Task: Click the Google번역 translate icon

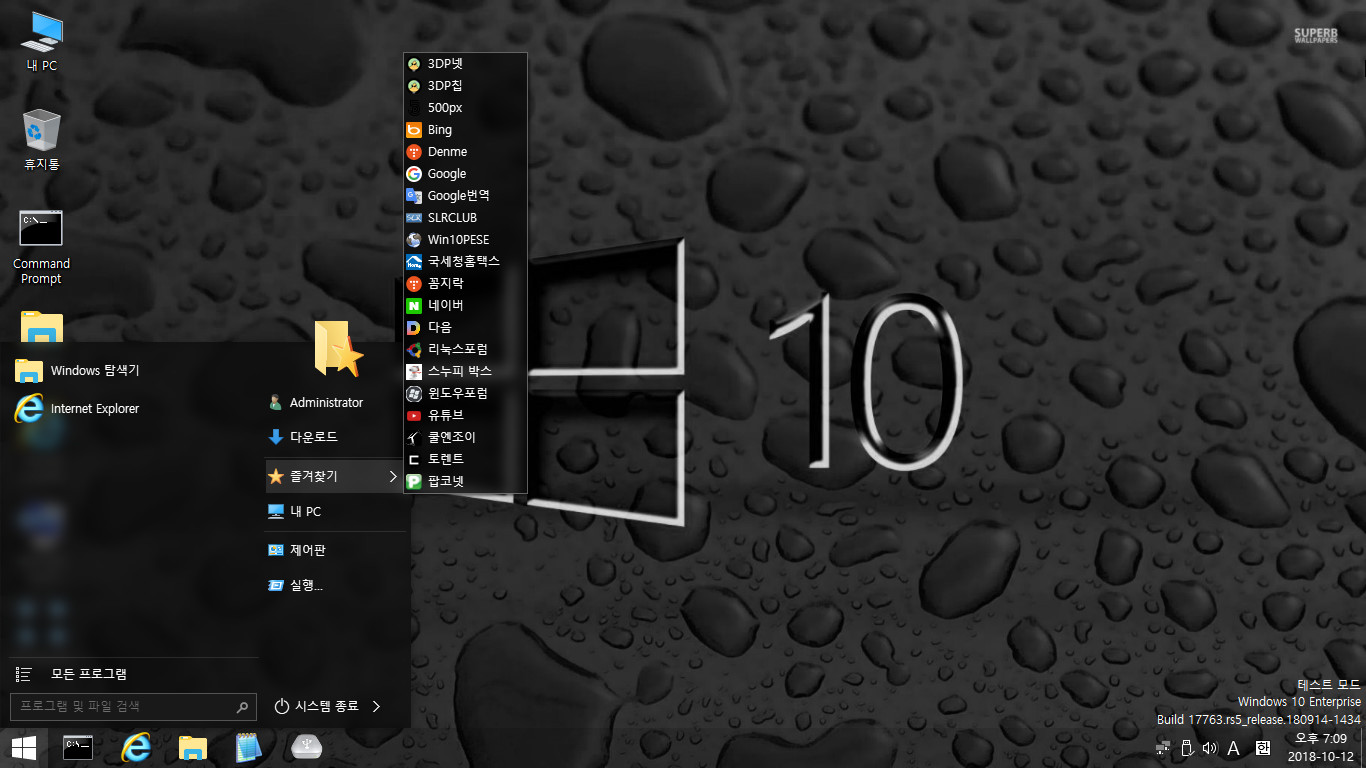Action: click(x=414, y=196)
